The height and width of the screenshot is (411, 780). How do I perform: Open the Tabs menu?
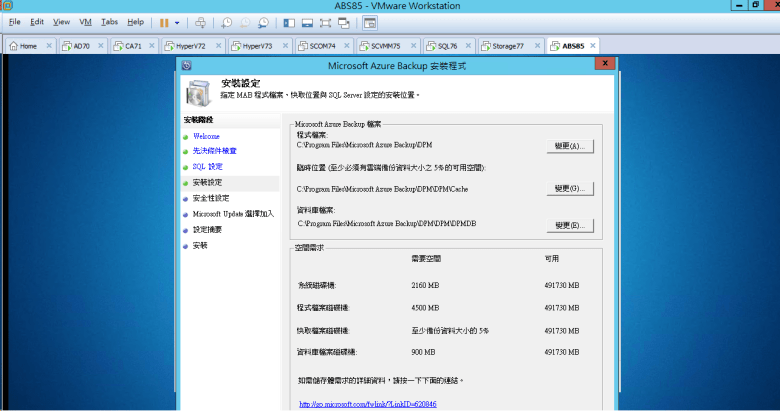[x=109, y=21]
